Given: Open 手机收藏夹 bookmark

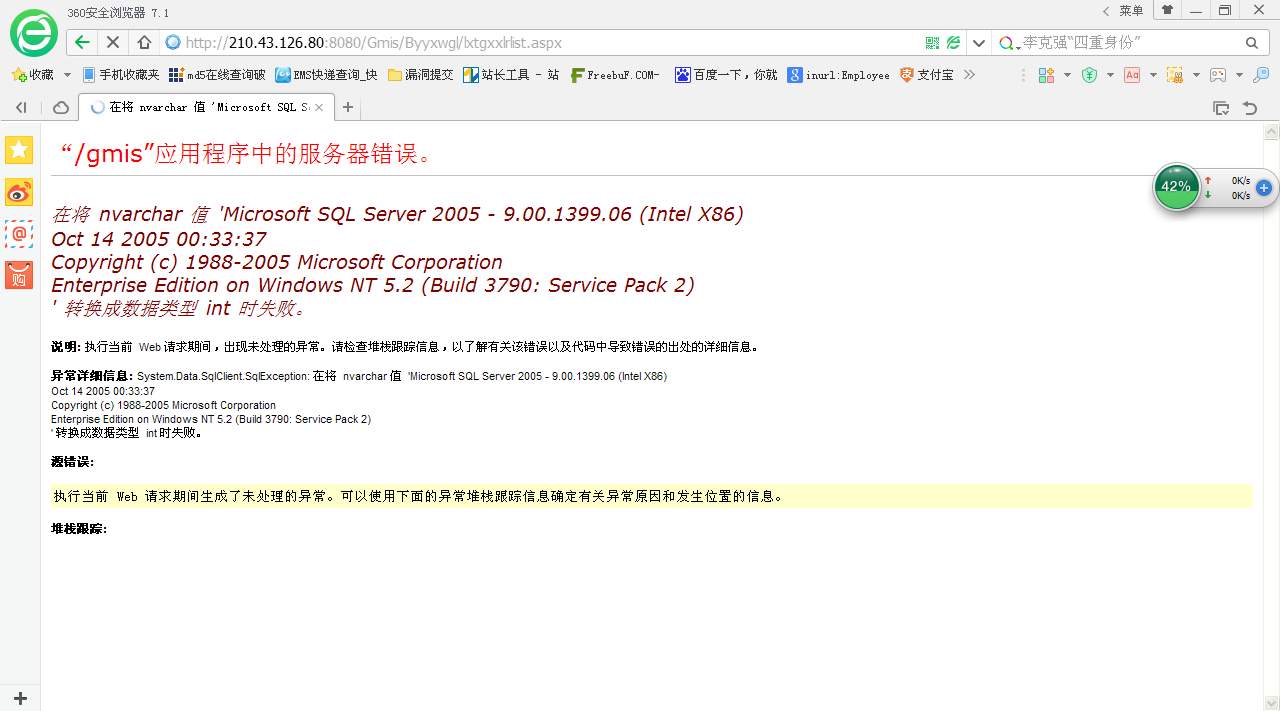Looking at the screenshot, I should (121, 75).
